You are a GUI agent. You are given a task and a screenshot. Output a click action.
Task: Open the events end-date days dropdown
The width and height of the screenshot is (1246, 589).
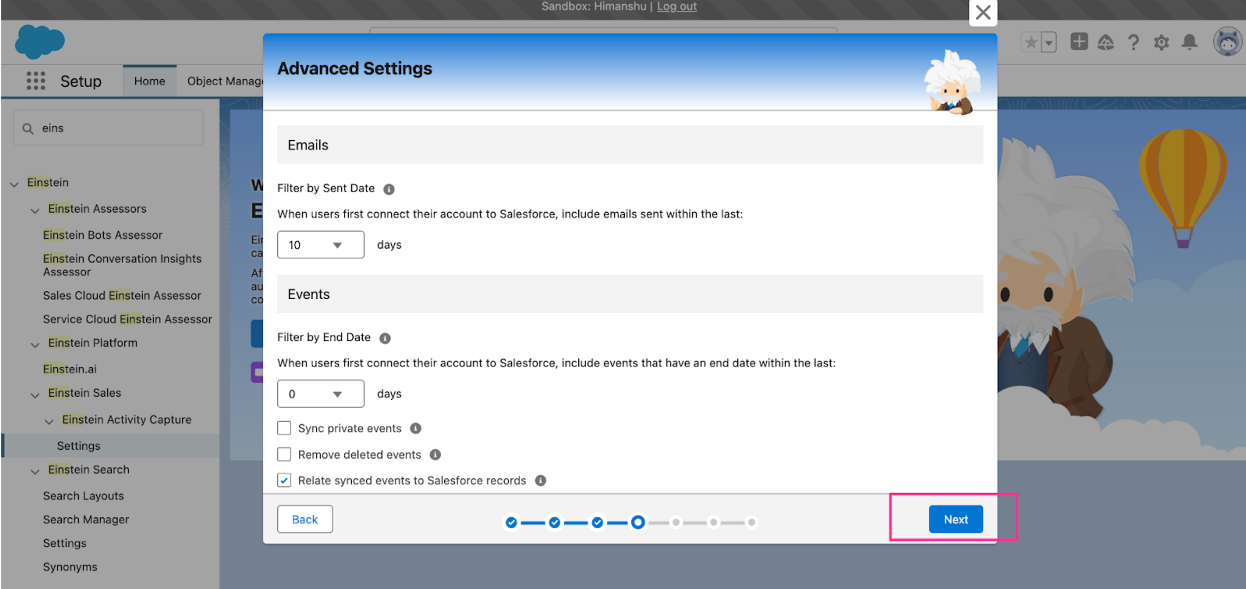tap(320, 394)
